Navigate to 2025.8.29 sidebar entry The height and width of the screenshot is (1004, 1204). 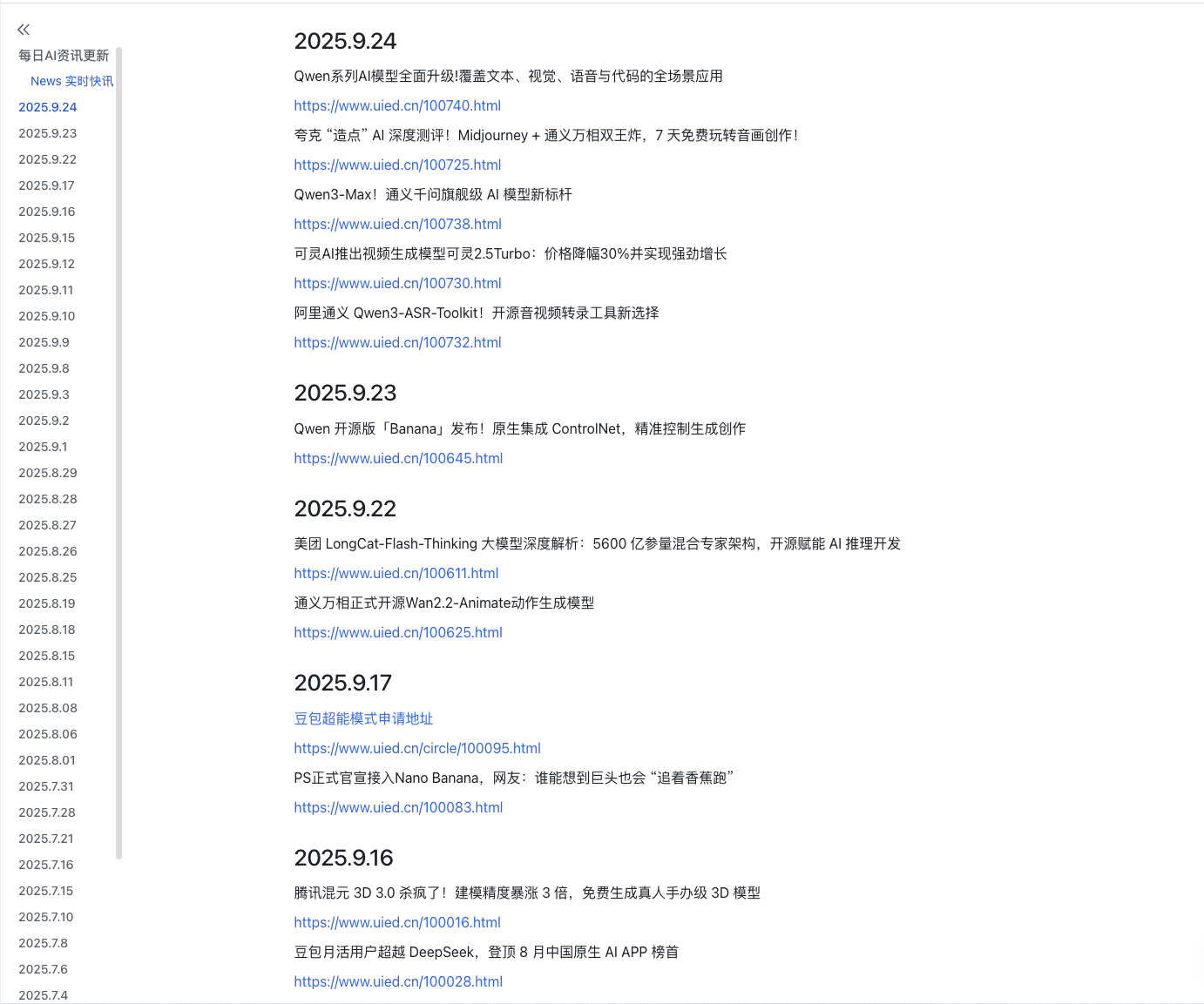click(48, 473)
